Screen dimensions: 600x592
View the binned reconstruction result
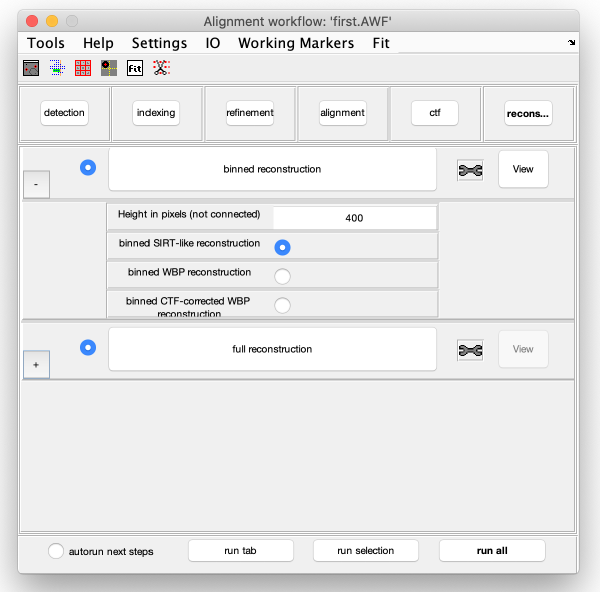tap(523, 169)
